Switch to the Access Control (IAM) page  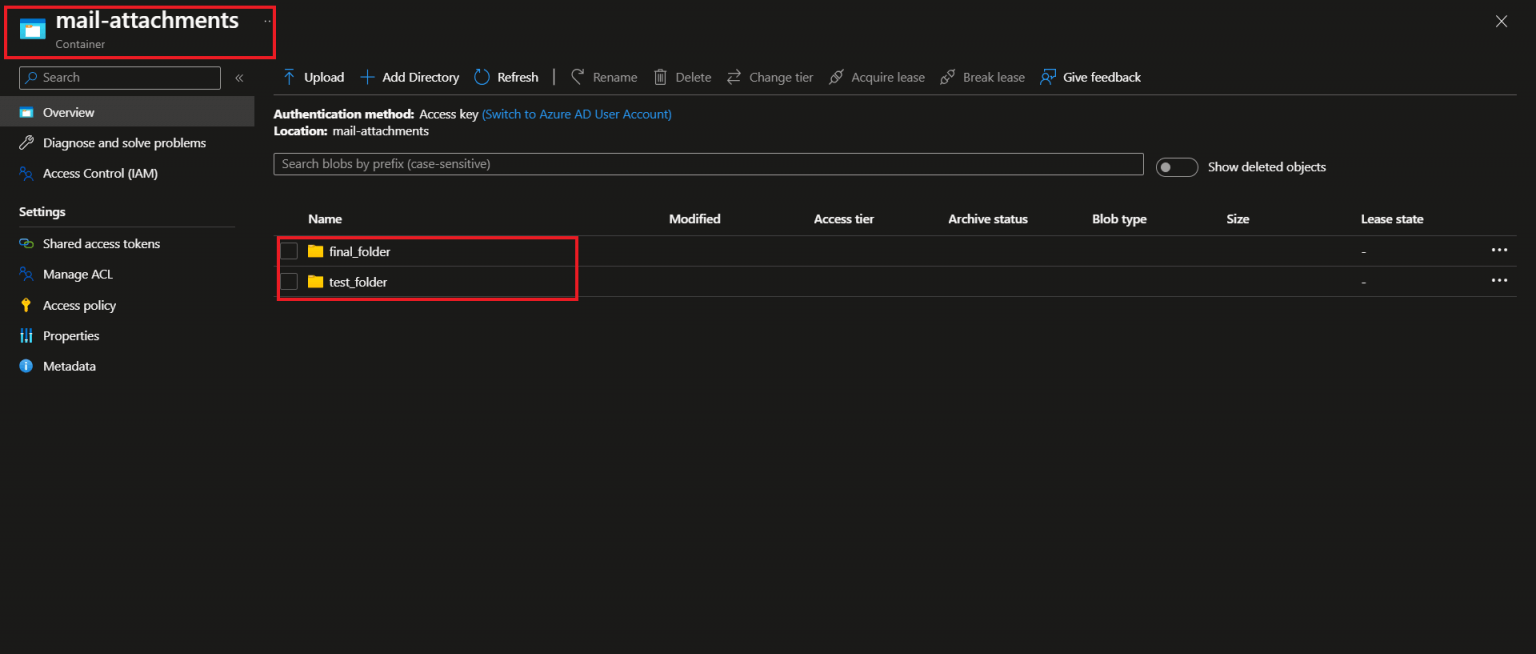pyautogui.click(x=99, y=173)
